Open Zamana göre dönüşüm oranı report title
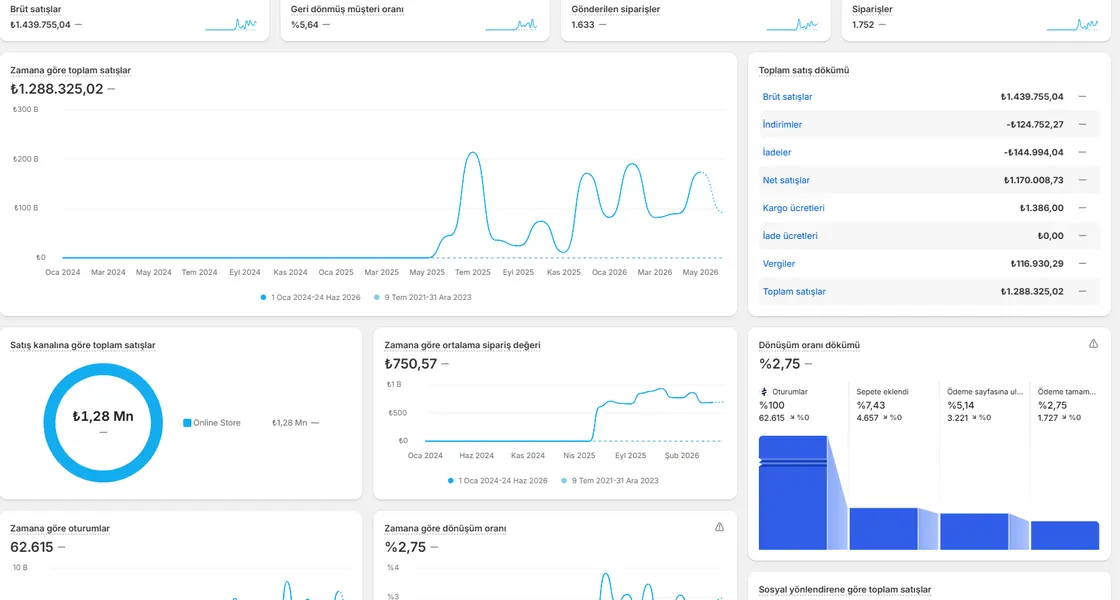This screenshot has height=600, width=1120. (445, 529)
